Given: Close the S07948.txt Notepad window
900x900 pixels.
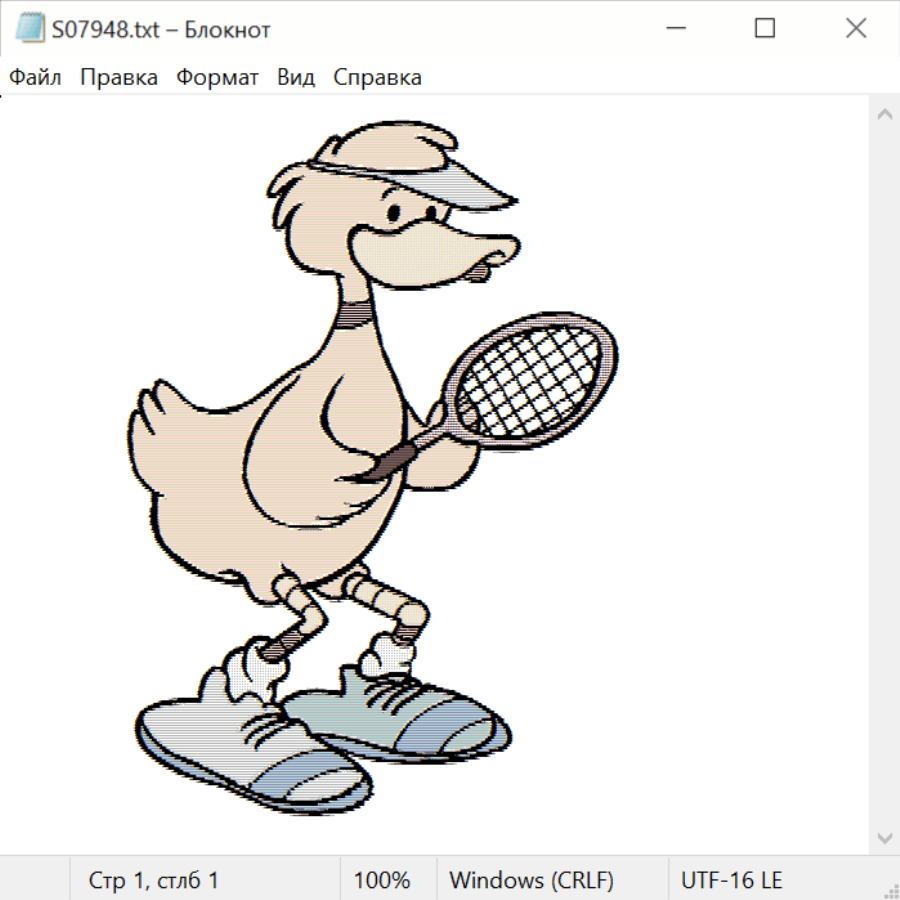Looking at the screenshot, I should 856,29.
